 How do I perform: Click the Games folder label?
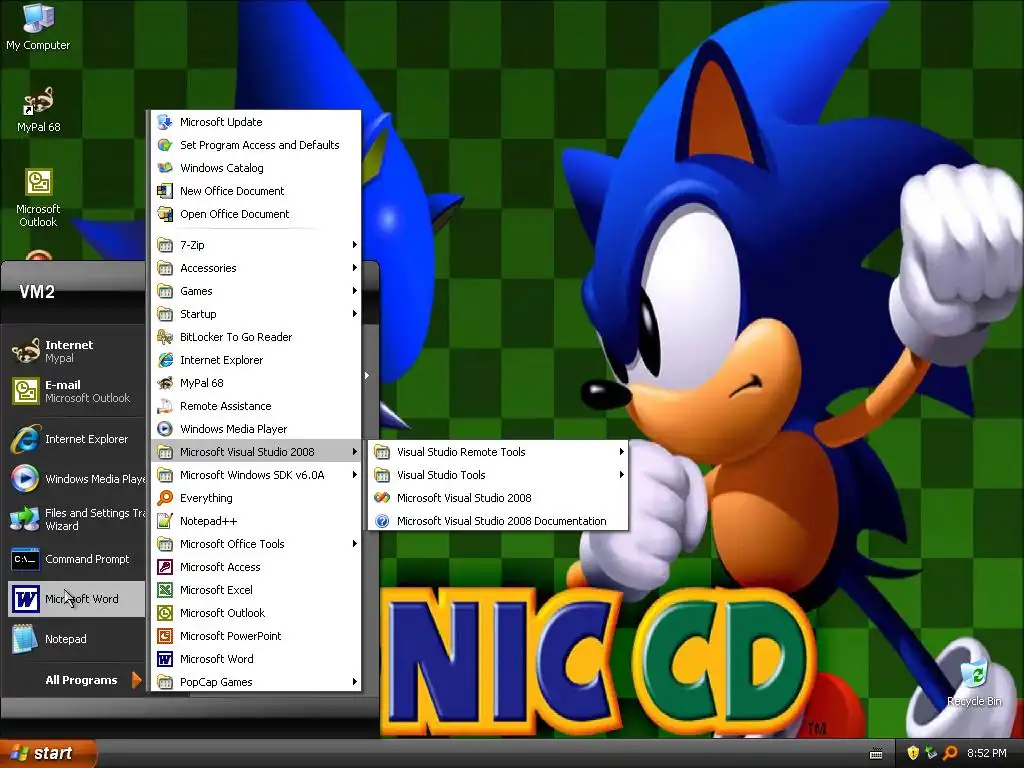click(196, 291)
